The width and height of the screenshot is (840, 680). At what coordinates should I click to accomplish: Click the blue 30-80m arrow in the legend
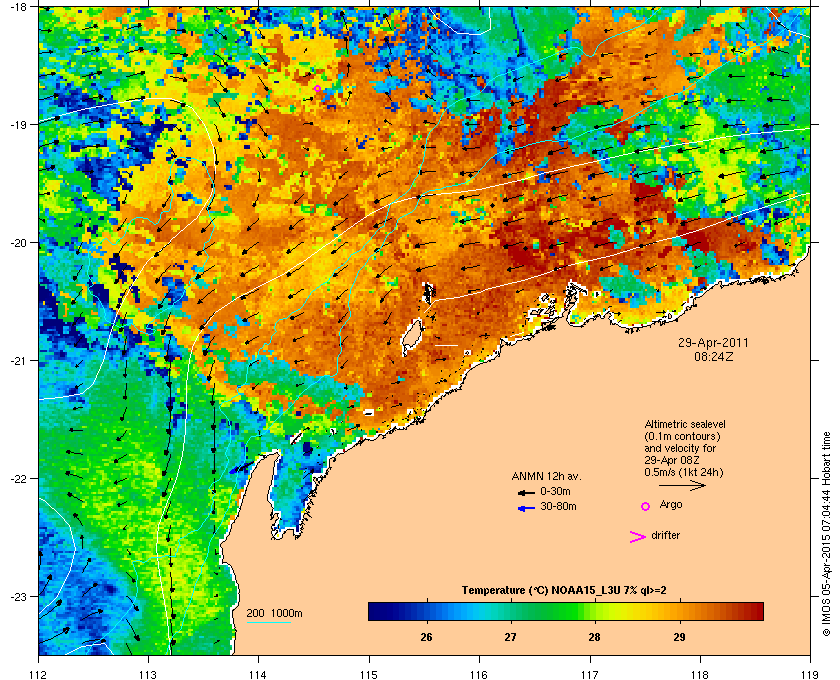click(526, 508)
